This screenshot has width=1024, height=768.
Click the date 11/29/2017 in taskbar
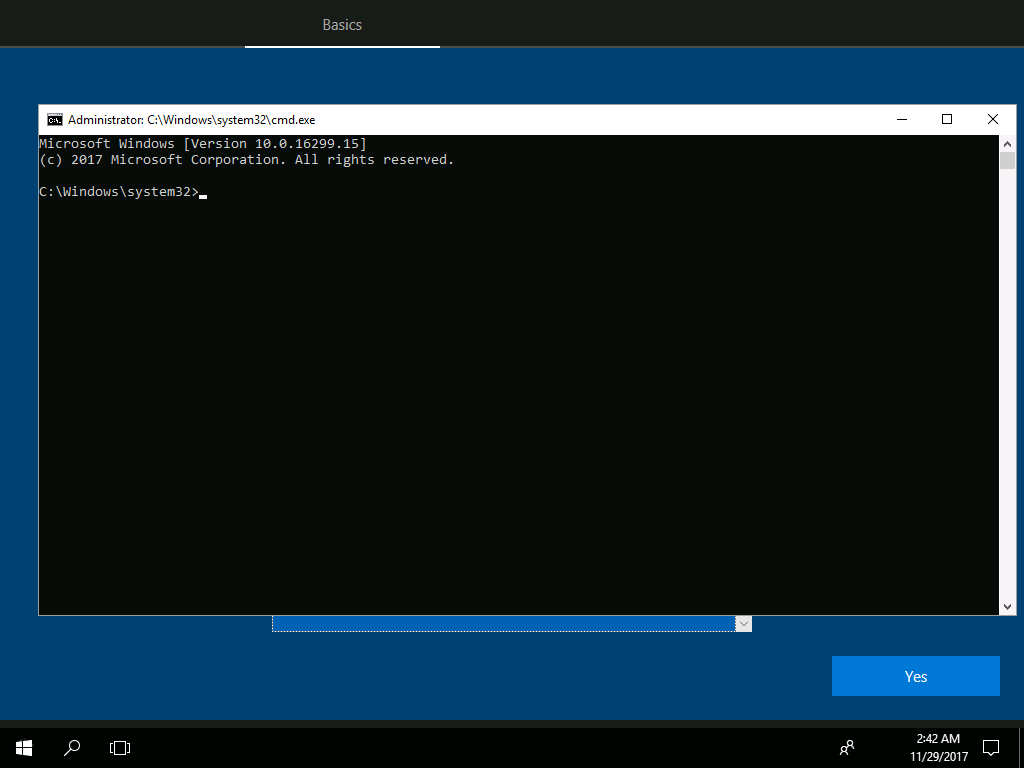point(938,757)
